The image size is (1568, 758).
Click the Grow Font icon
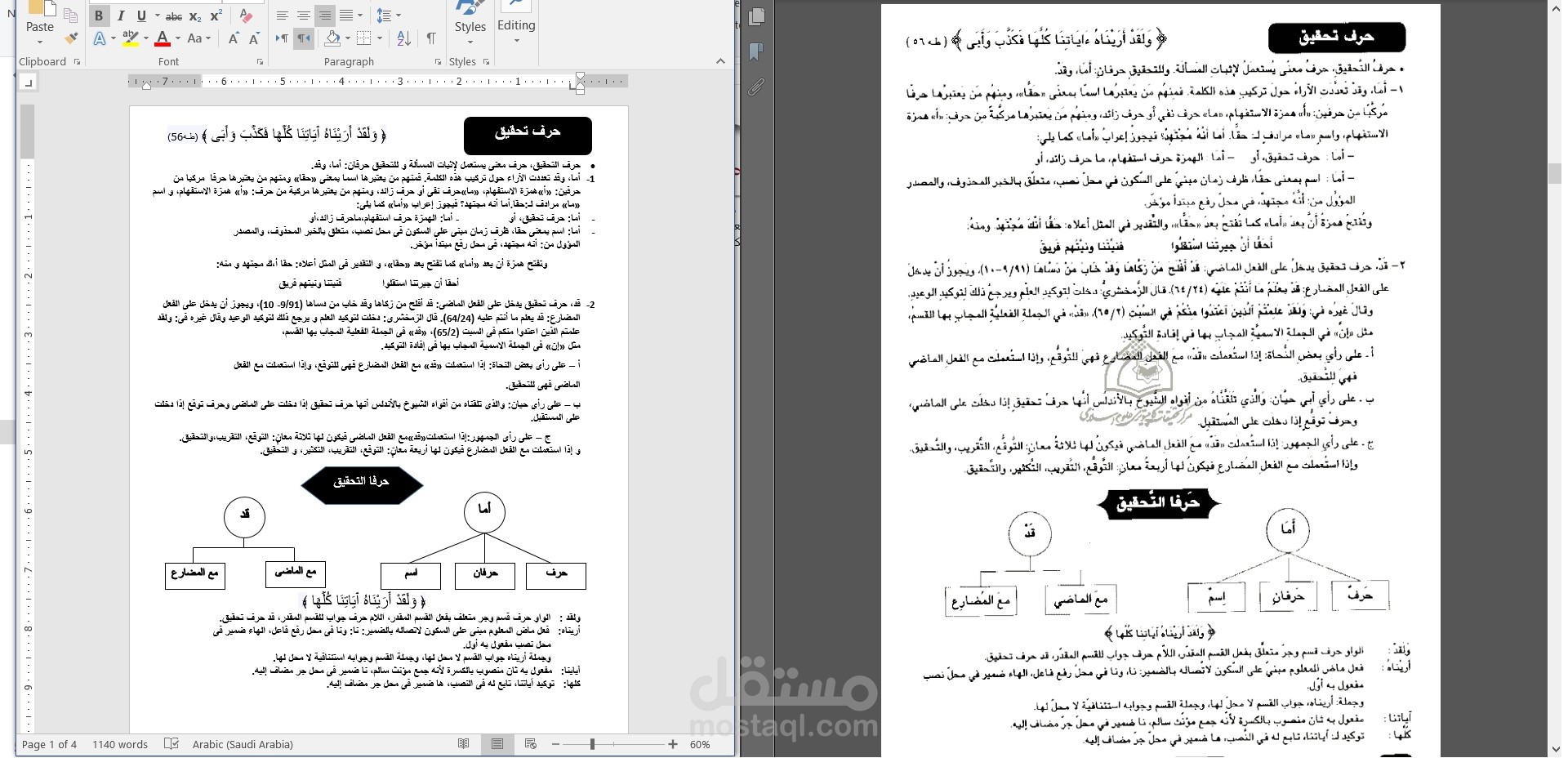click(x=234, y=38)
